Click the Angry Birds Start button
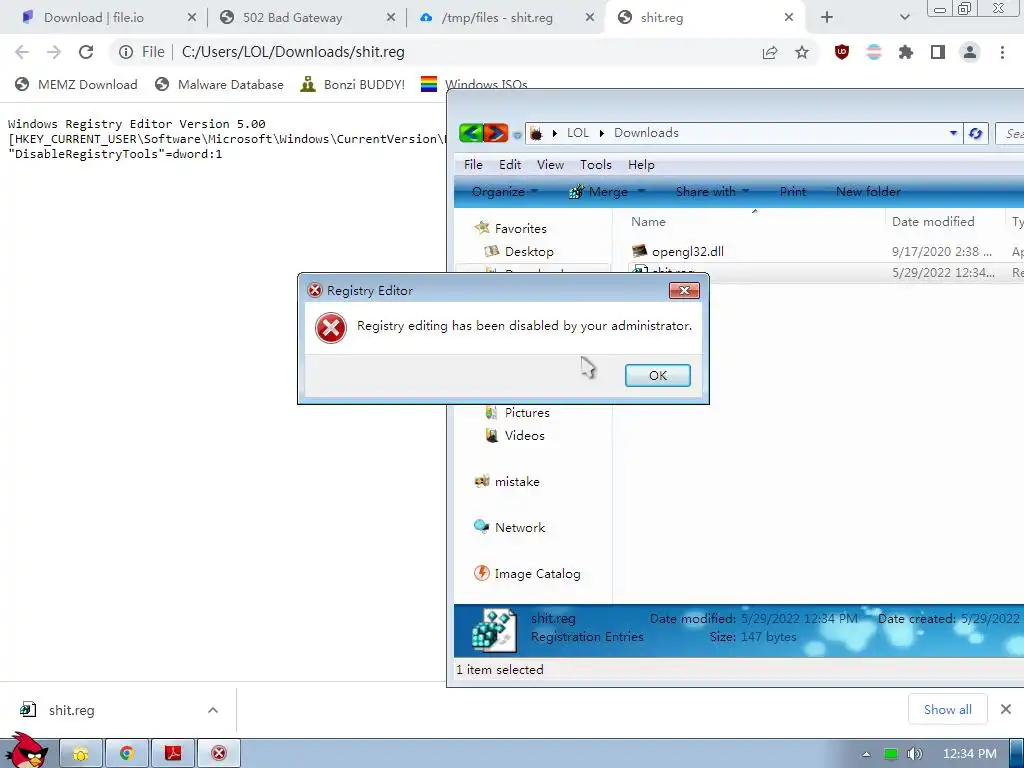 (x=26, y=751)
